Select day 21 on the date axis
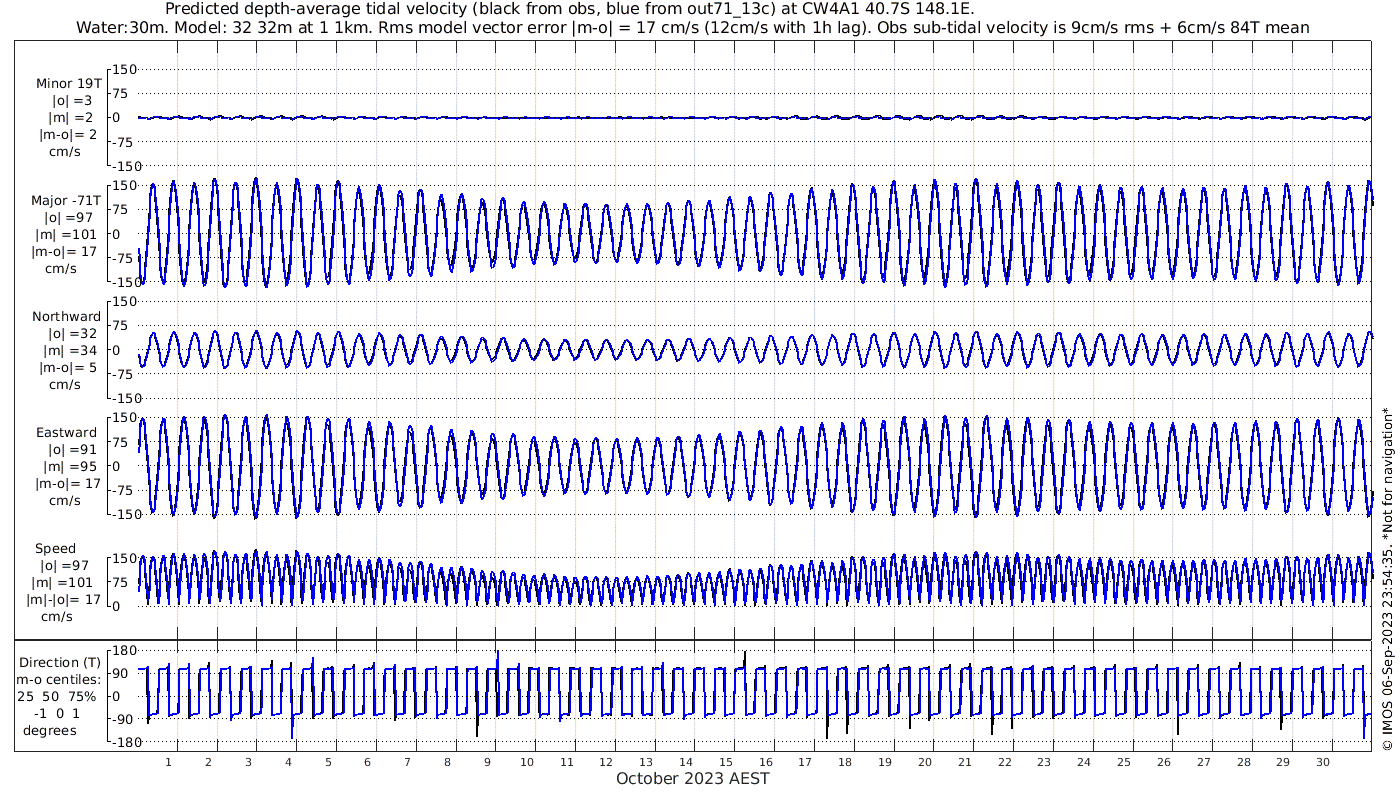Viewport: 1400px width, 800px height. coord(964,762)
